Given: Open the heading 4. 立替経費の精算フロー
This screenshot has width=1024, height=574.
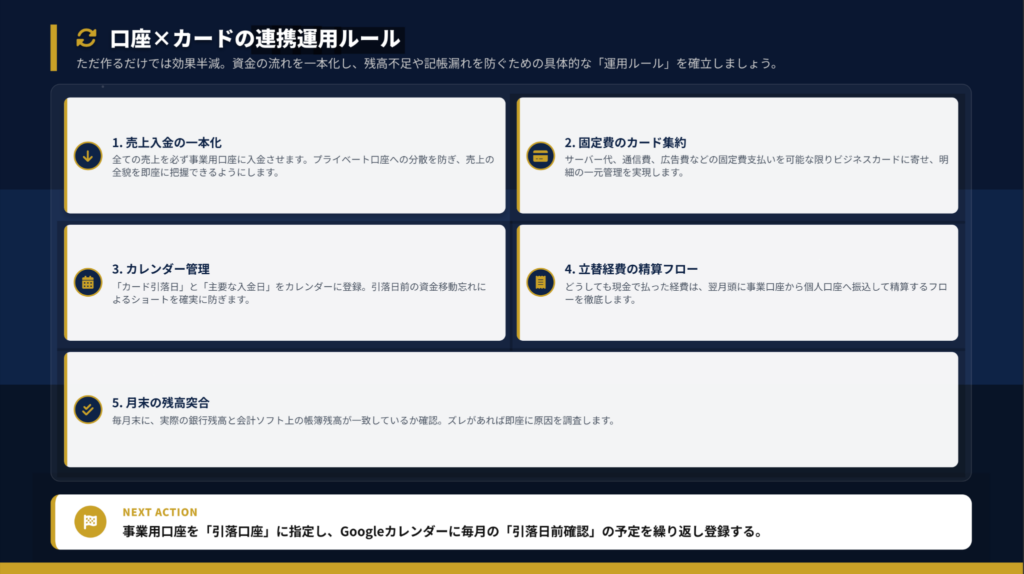Looking at the screenshot, I should pos(631,269).
